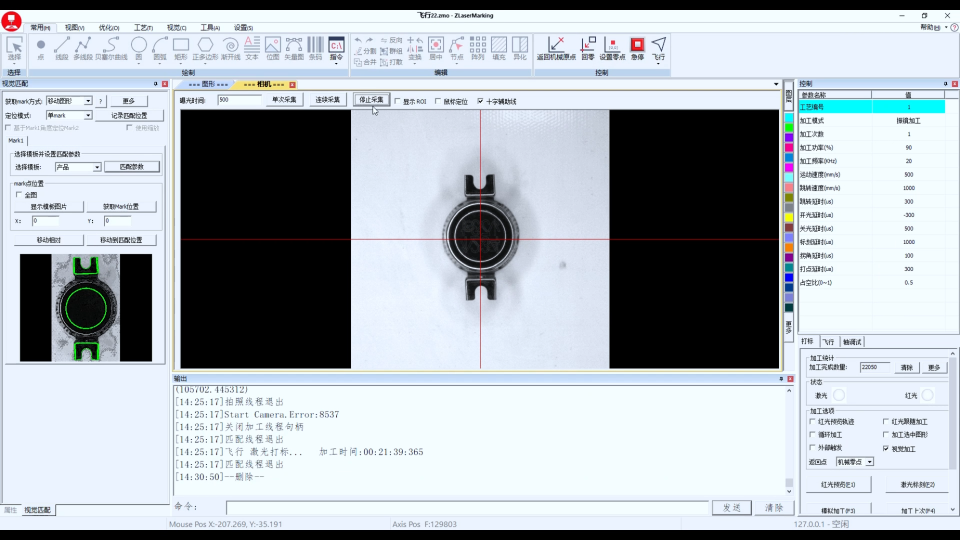Open the 常用 ribbon tab
This screenshot has width=960, height=540.
pos(40,28)
